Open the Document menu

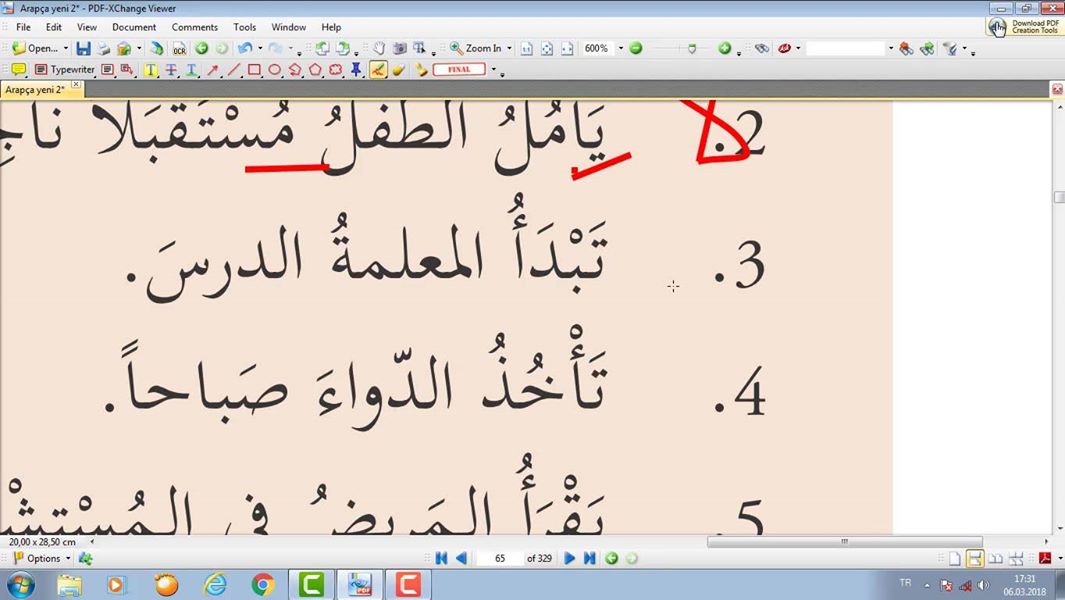pyautogui.click(x=134, y=27)
